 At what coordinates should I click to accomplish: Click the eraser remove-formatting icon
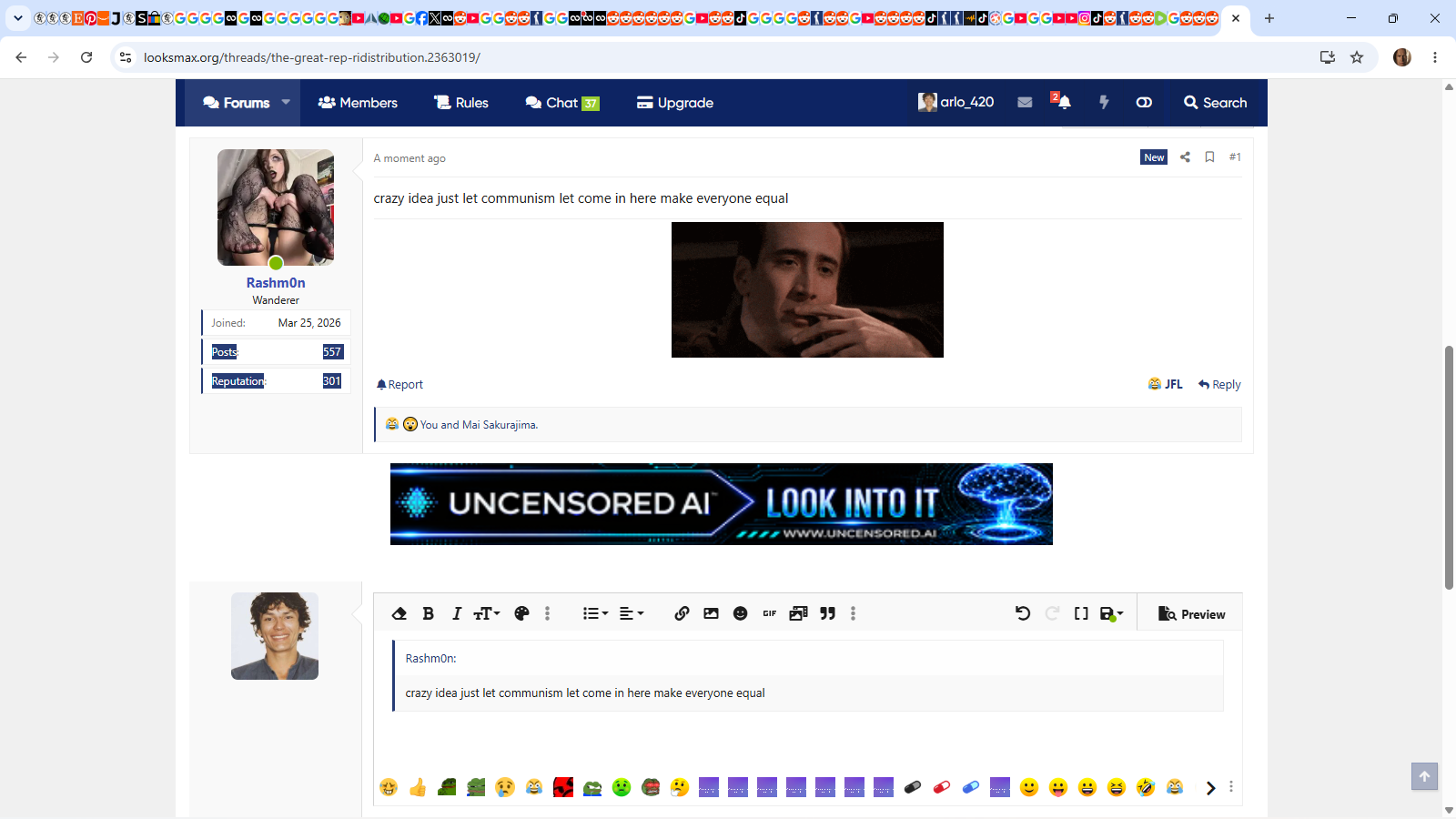click(x=399, y=613)
